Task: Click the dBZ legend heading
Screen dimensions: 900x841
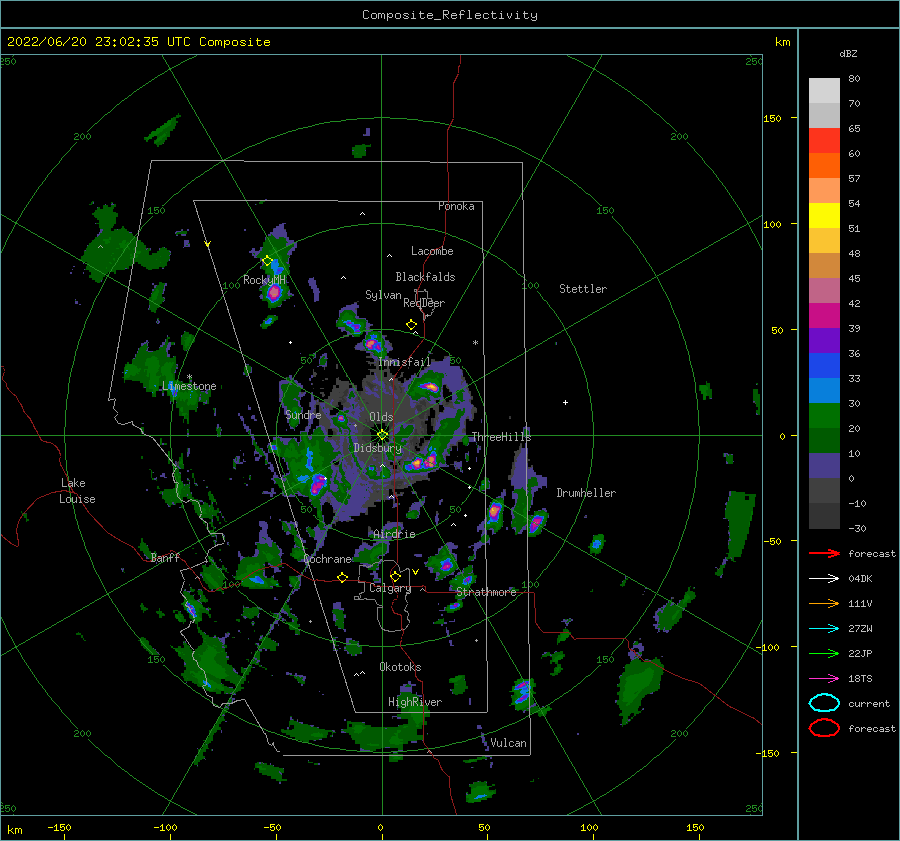Action: point(848,53)
